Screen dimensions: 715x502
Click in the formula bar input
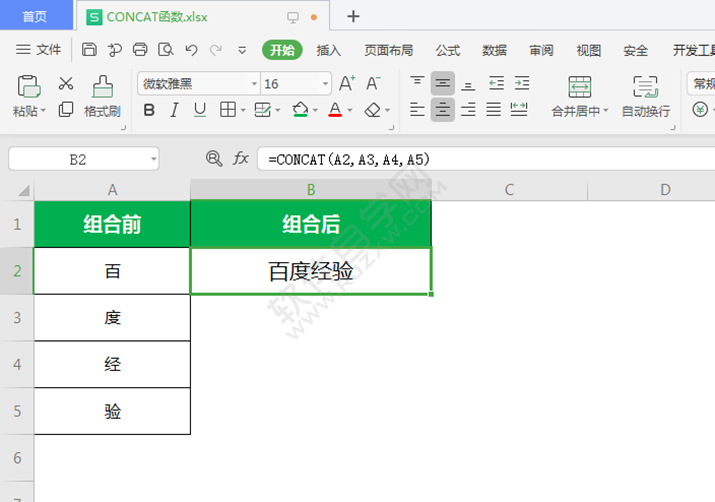pos(486,159)
